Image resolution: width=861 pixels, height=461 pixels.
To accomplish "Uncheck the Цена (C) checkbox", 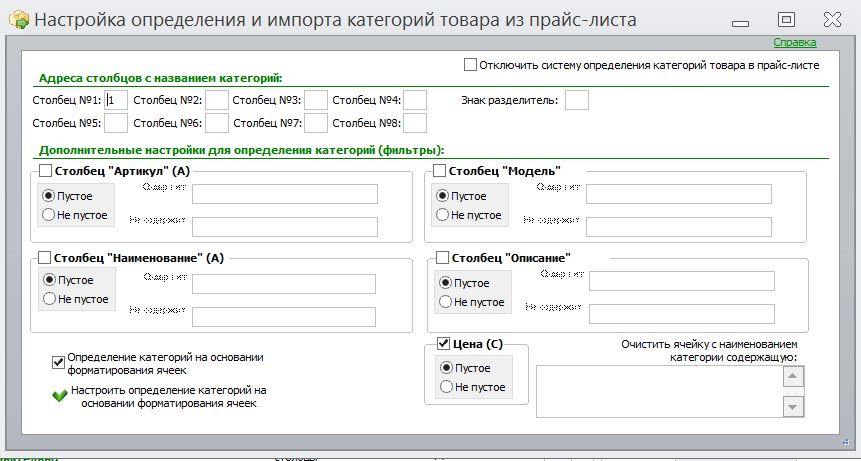I will (x=443, y=344).
